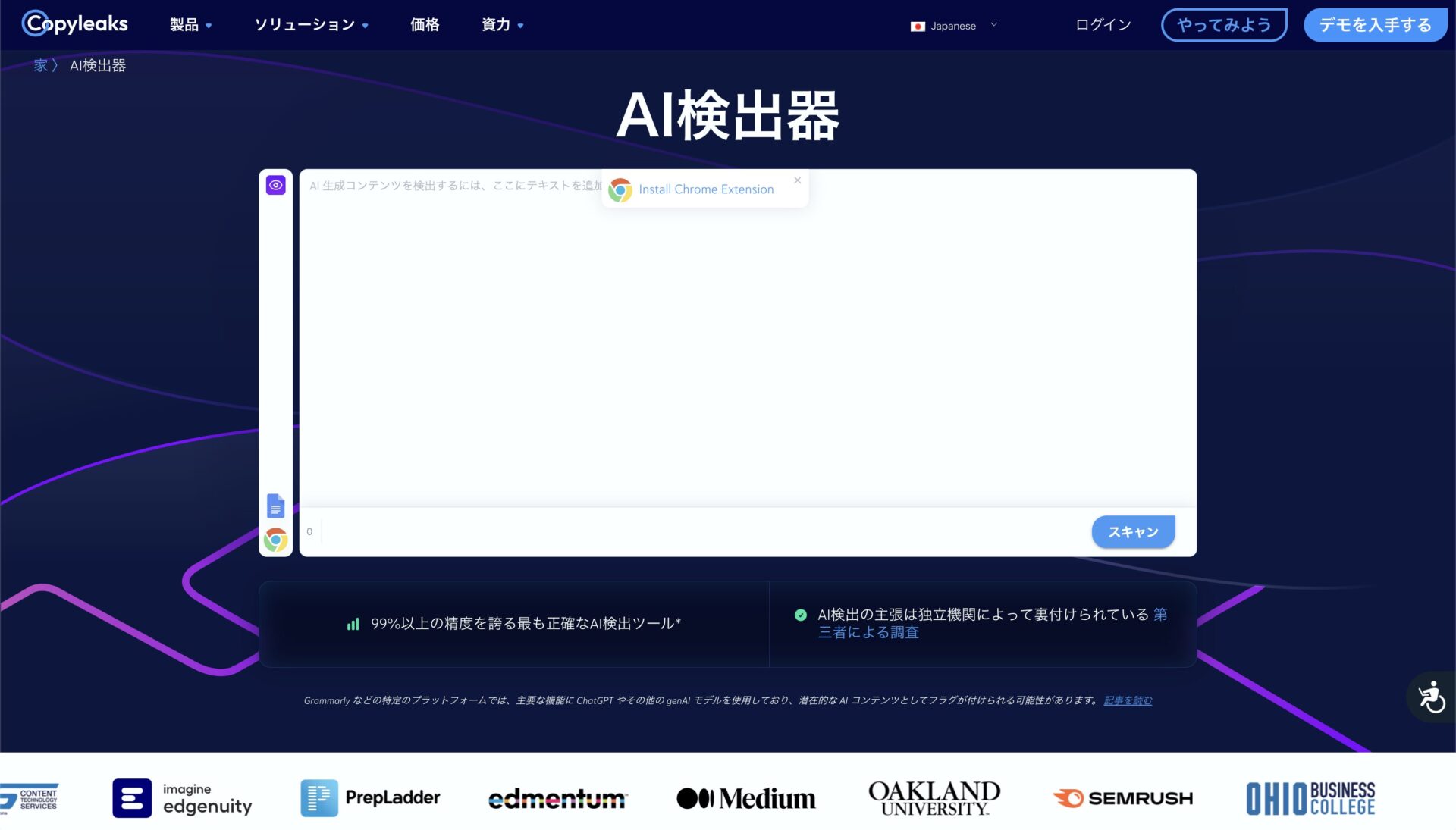The image size is (1456, 830).
Task: Navigate home via the 家 breadcrumb
Action: 39,65
